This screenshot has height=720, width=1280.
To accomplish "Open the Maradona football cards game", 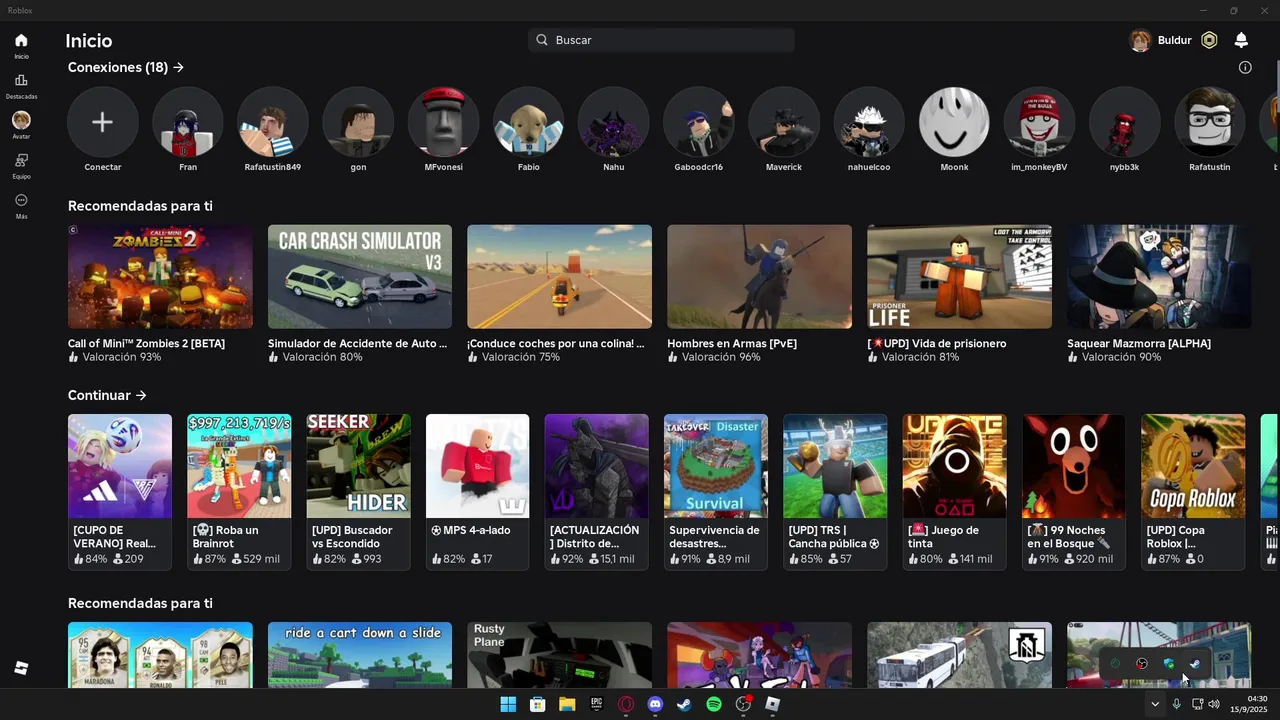I will [x=160, y=655].
